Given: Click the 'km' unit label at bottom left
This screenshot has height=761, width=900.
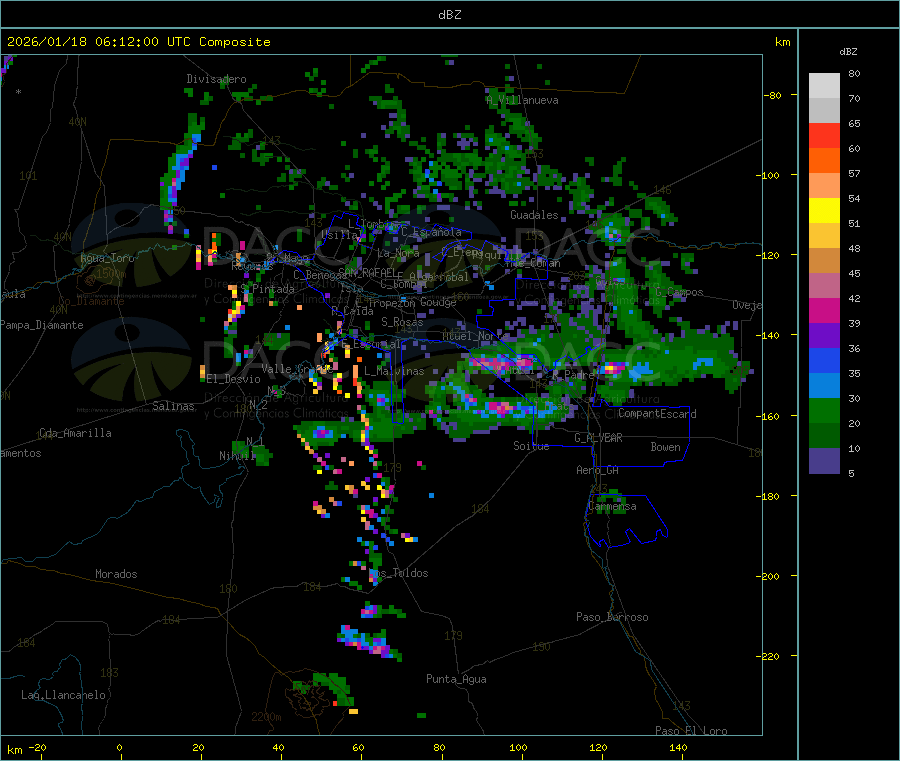Looking at the screenshot, I should point(14,750).
